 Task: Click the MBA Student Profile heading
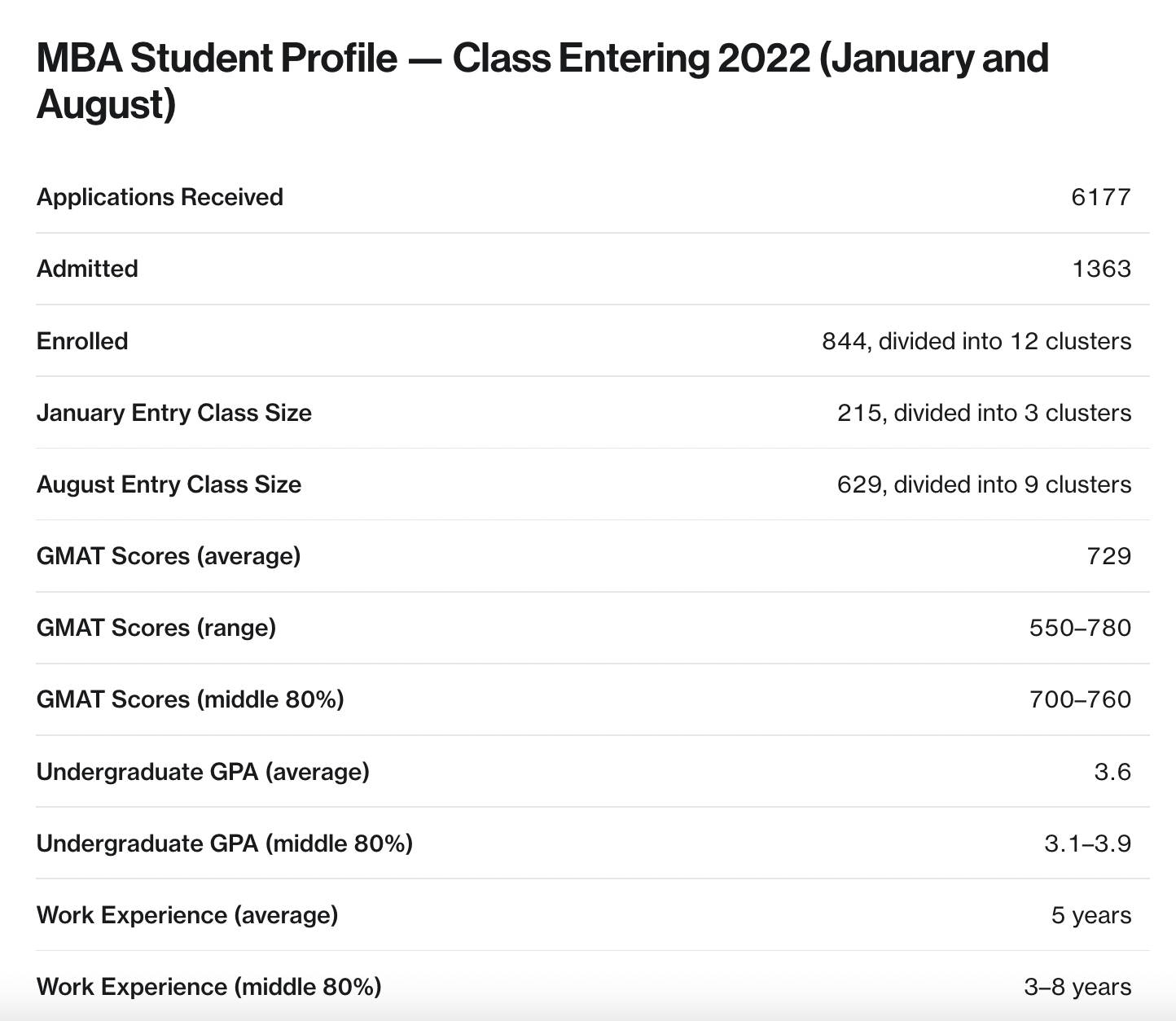[542, 81]
